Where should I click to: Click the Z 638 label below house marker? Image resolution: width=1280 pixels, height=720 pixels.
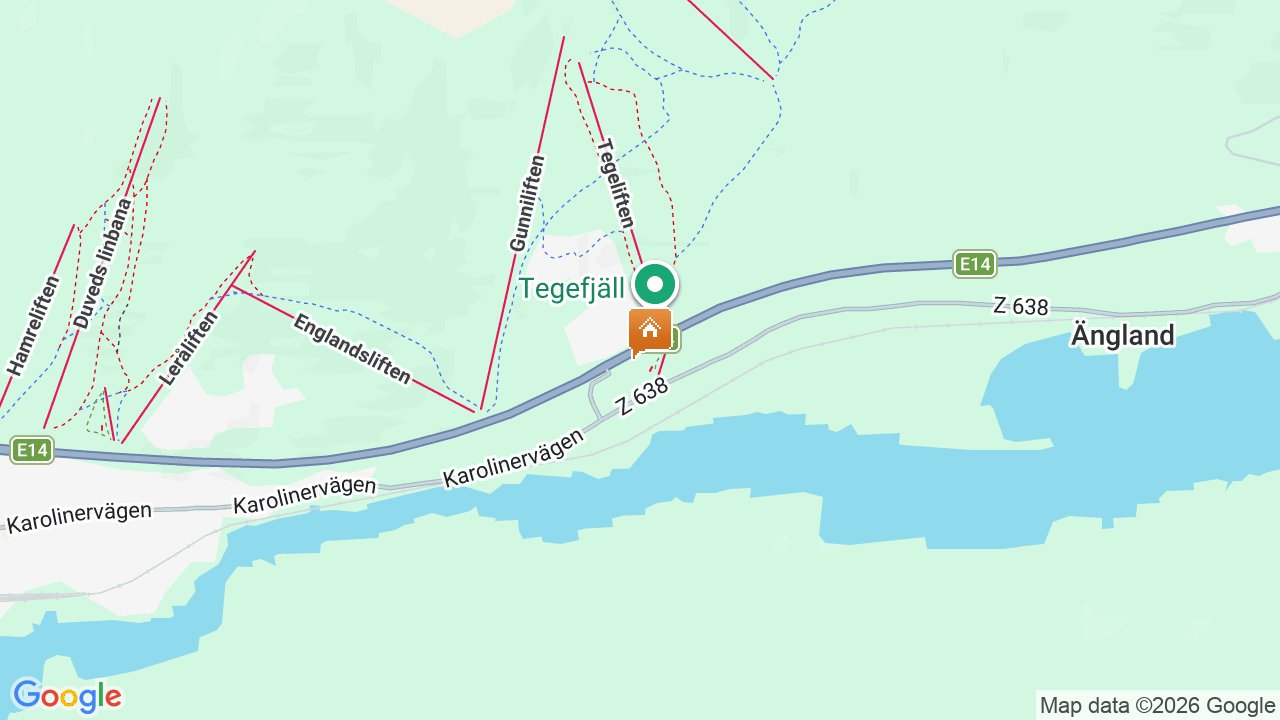pos(642,397)
